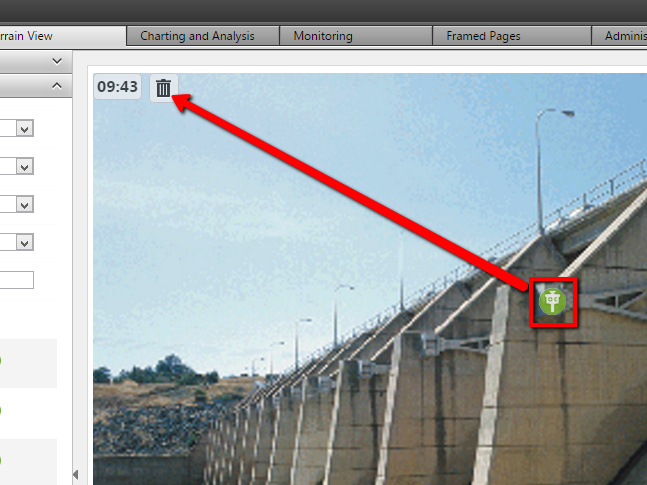The height and width of the screenshot is (485, 647).
Task: Click the dam photo background image
Action: coord(370,279)
